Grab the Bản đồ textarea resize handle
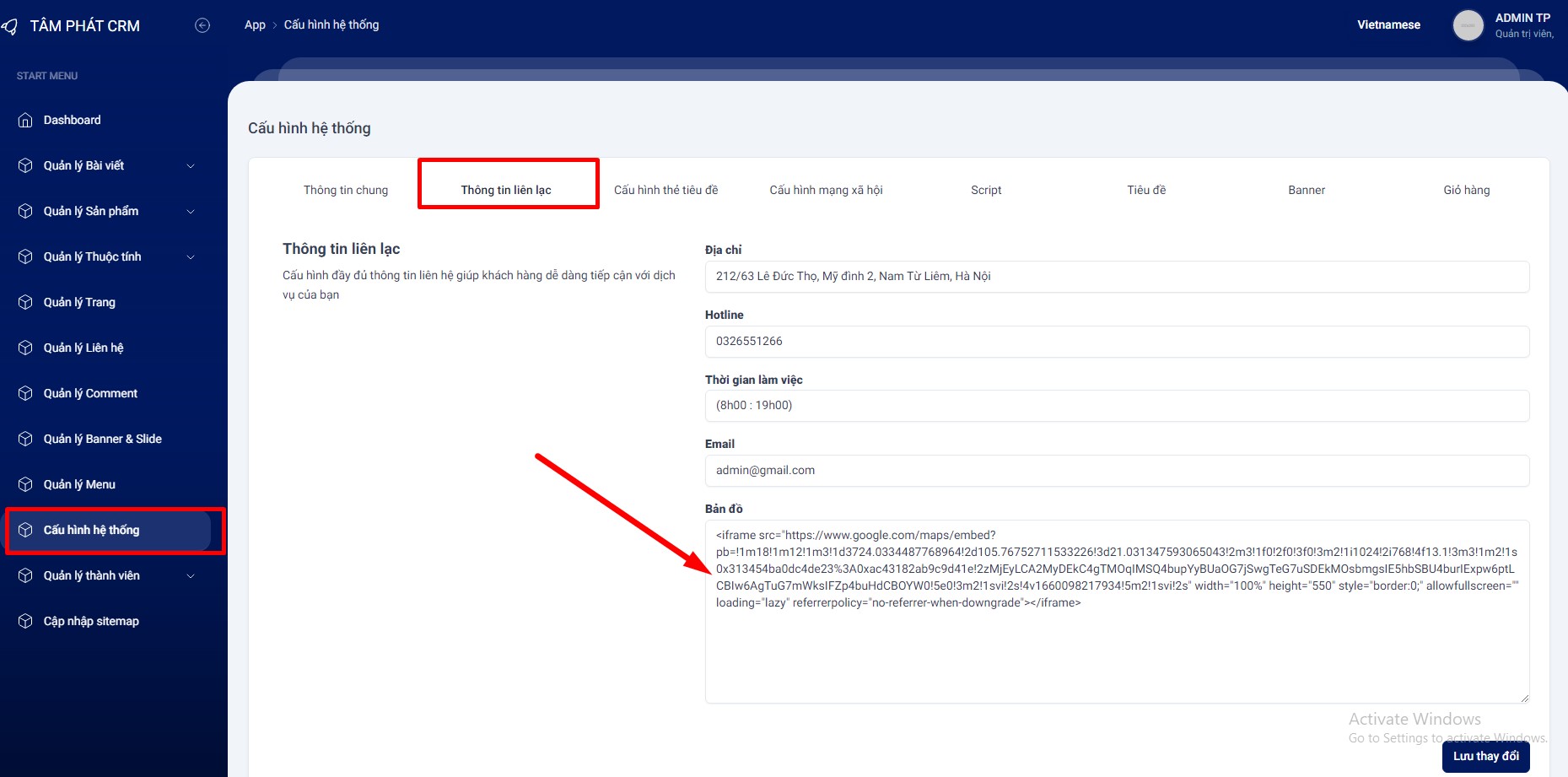1568x777 pixels. click(x=1523, y=698)
